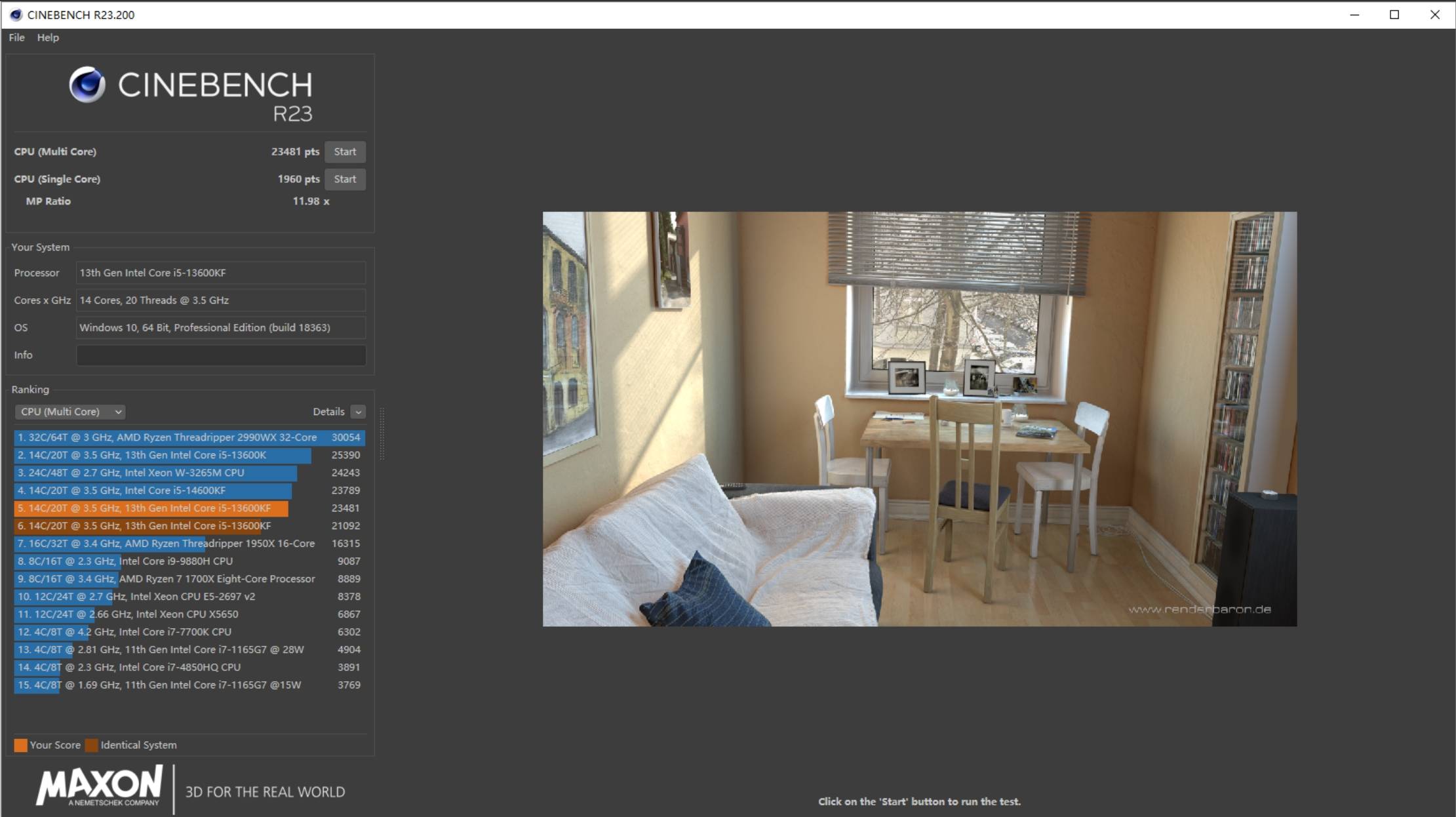Select the i5-14600KF ranking row
This screenshot has width=1456, height=817.
click(x=189, y=490)
